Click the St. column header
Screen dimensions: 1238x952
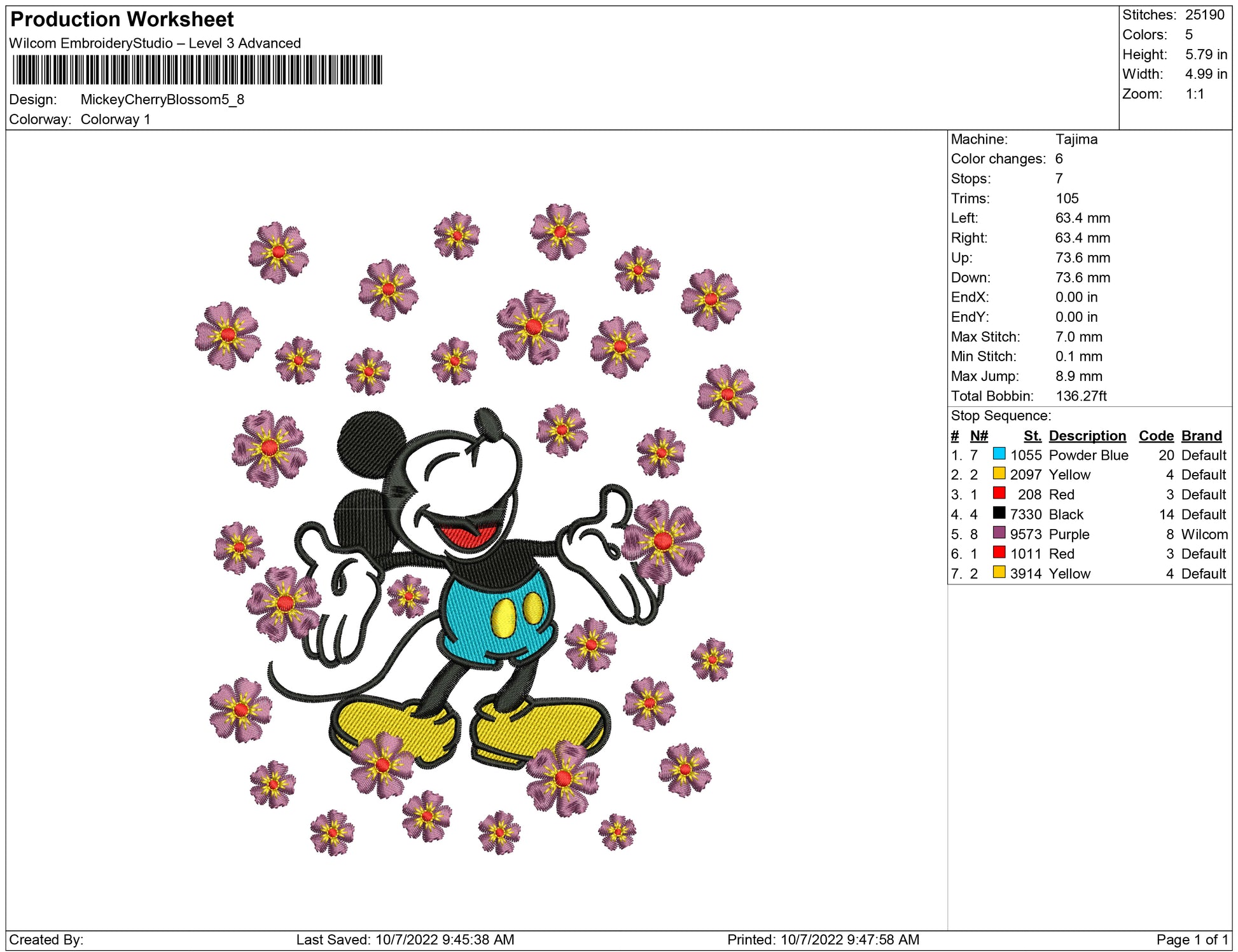click(x=1032, y=436)
